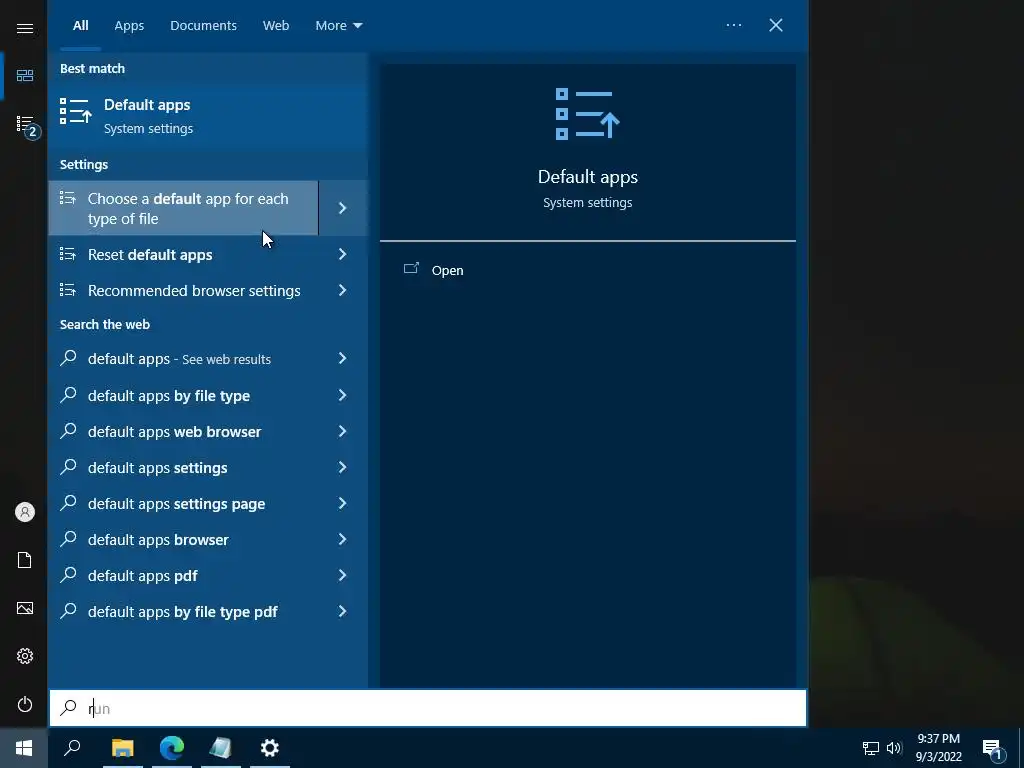This screenshot has height=768, width=1024.
Task: Expand arrow for default apps pdf
Action: pos(343,575)
